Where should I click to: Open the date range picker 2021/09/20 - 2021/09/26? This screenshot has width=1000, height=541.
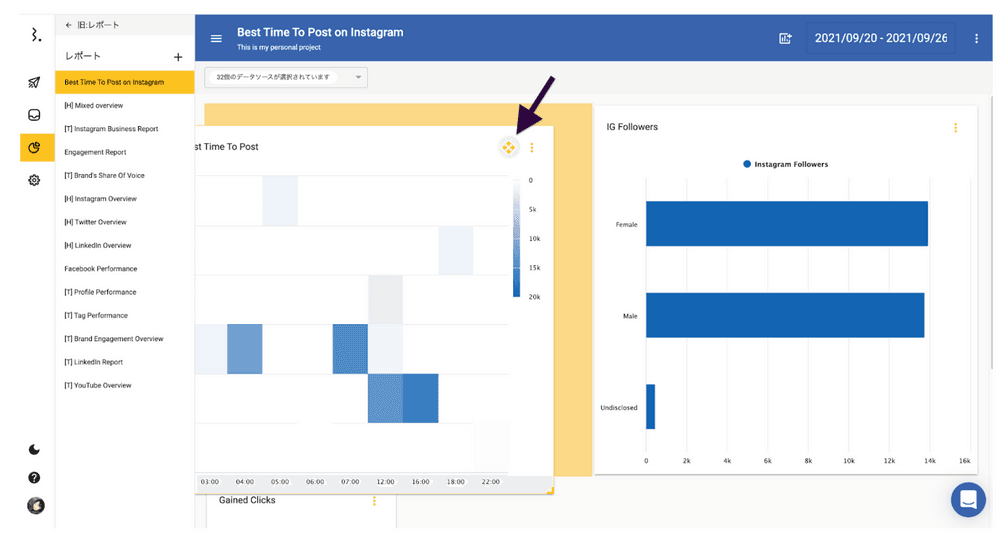coord(880,39)
